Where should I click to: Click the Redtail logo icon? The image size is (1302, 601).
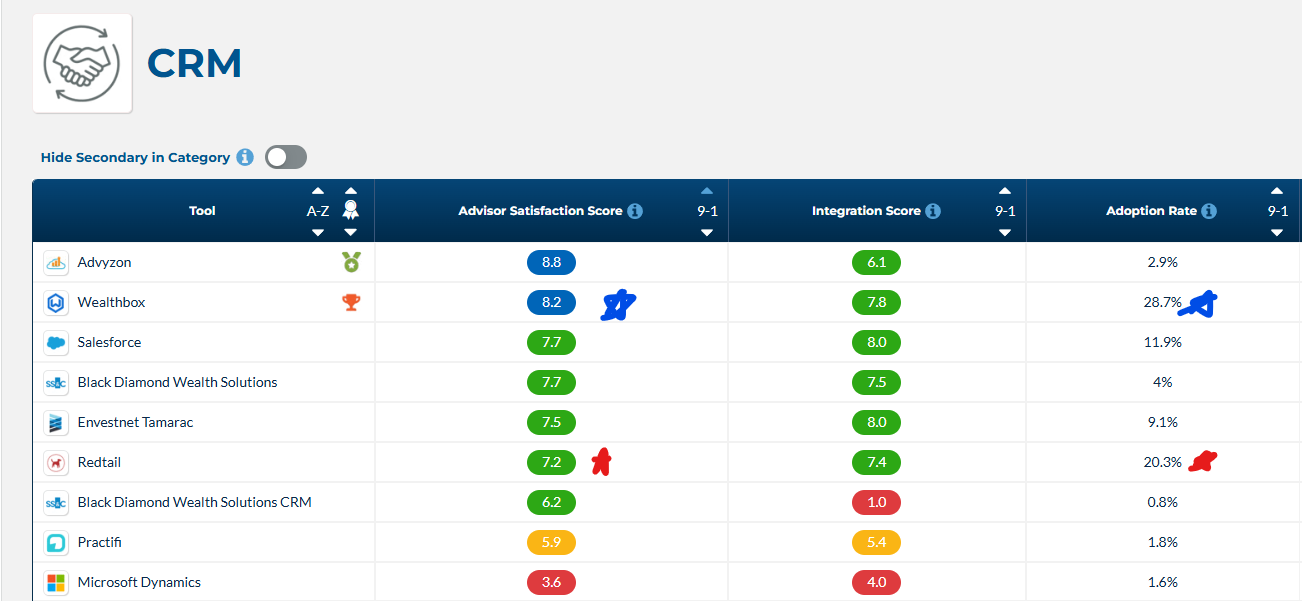point(56,462)
